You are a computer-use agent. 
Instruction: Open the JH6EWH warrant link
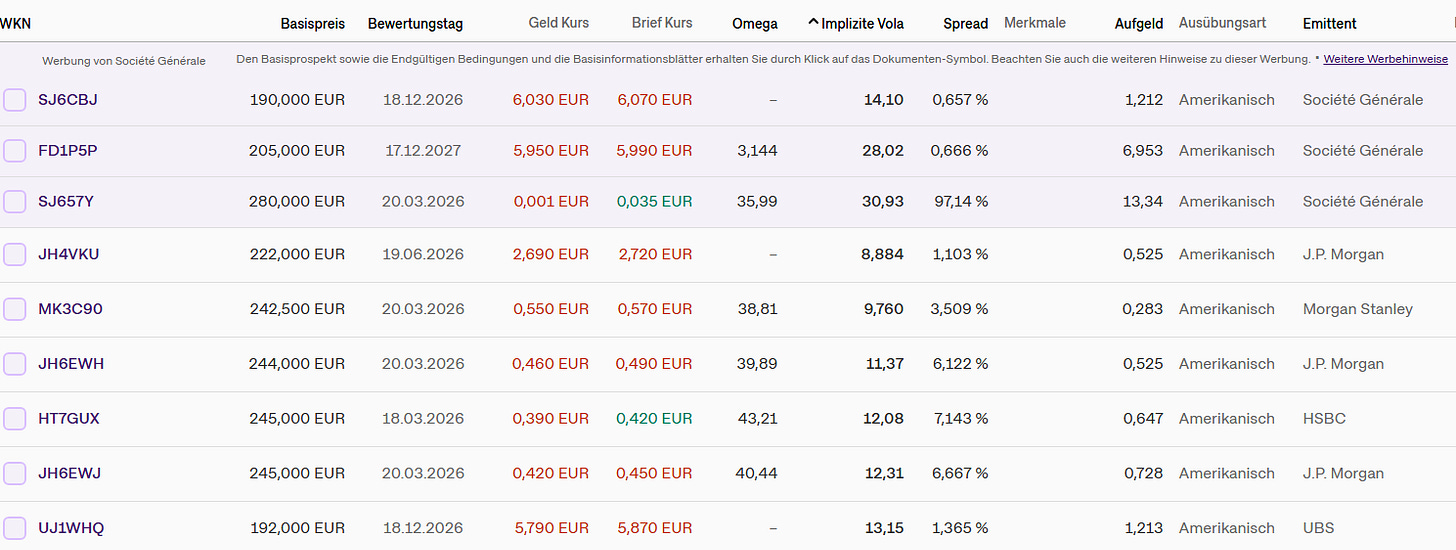(71, 364)
